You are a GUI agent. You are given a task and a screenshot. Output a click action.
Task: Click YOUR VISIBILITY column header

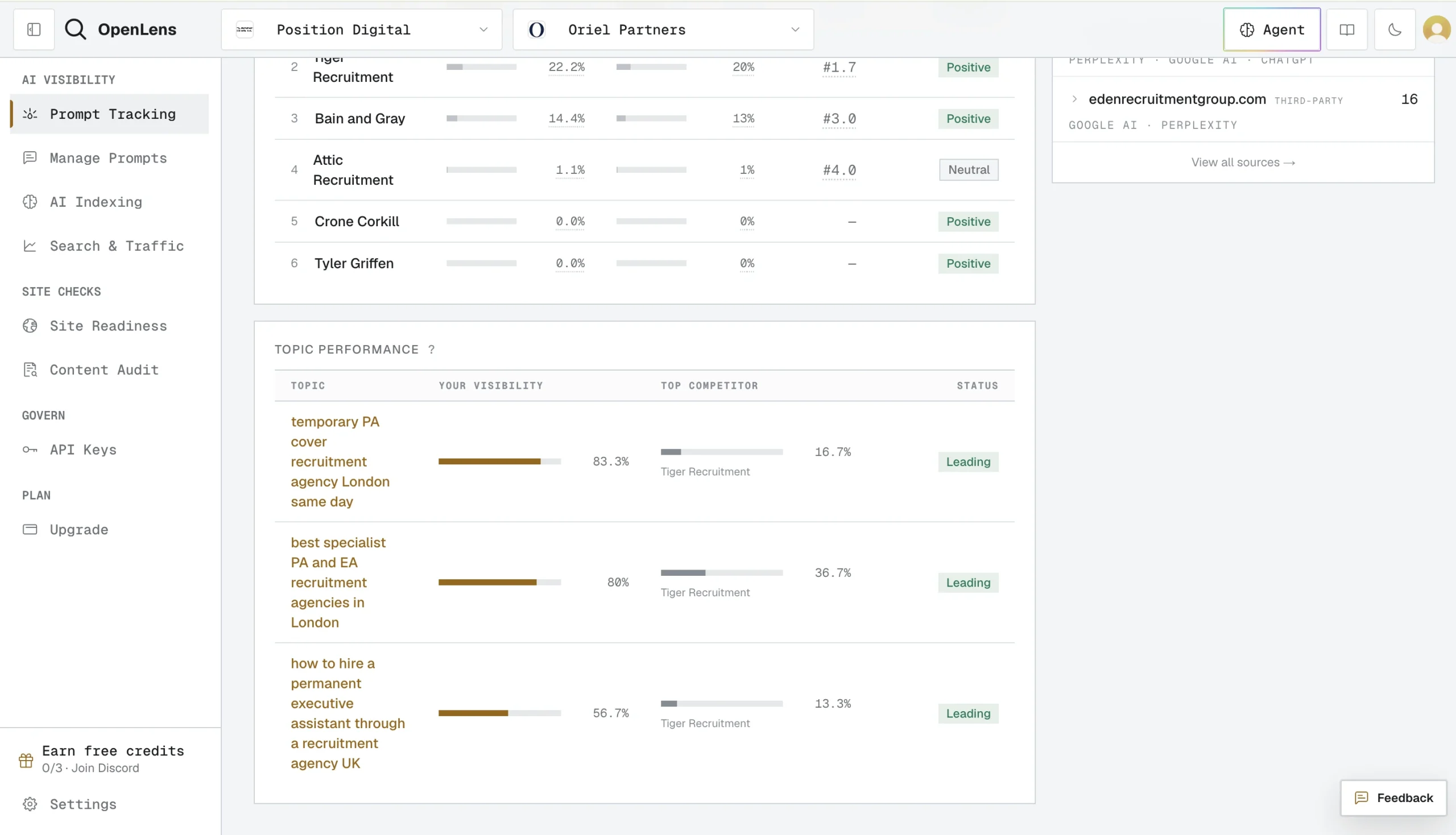(x=491, y=385)
